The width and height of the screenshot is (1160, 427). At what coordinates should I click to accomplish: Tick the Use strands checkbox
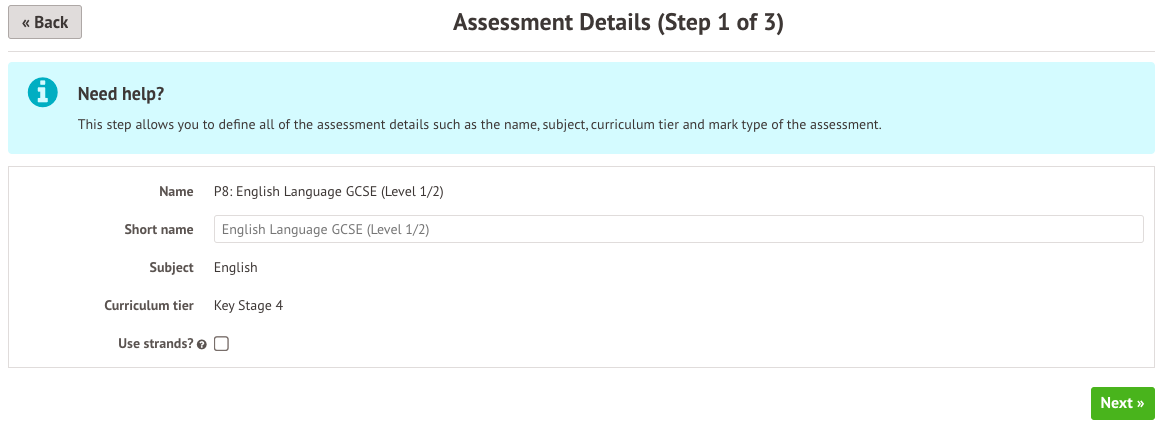point(222,344)
